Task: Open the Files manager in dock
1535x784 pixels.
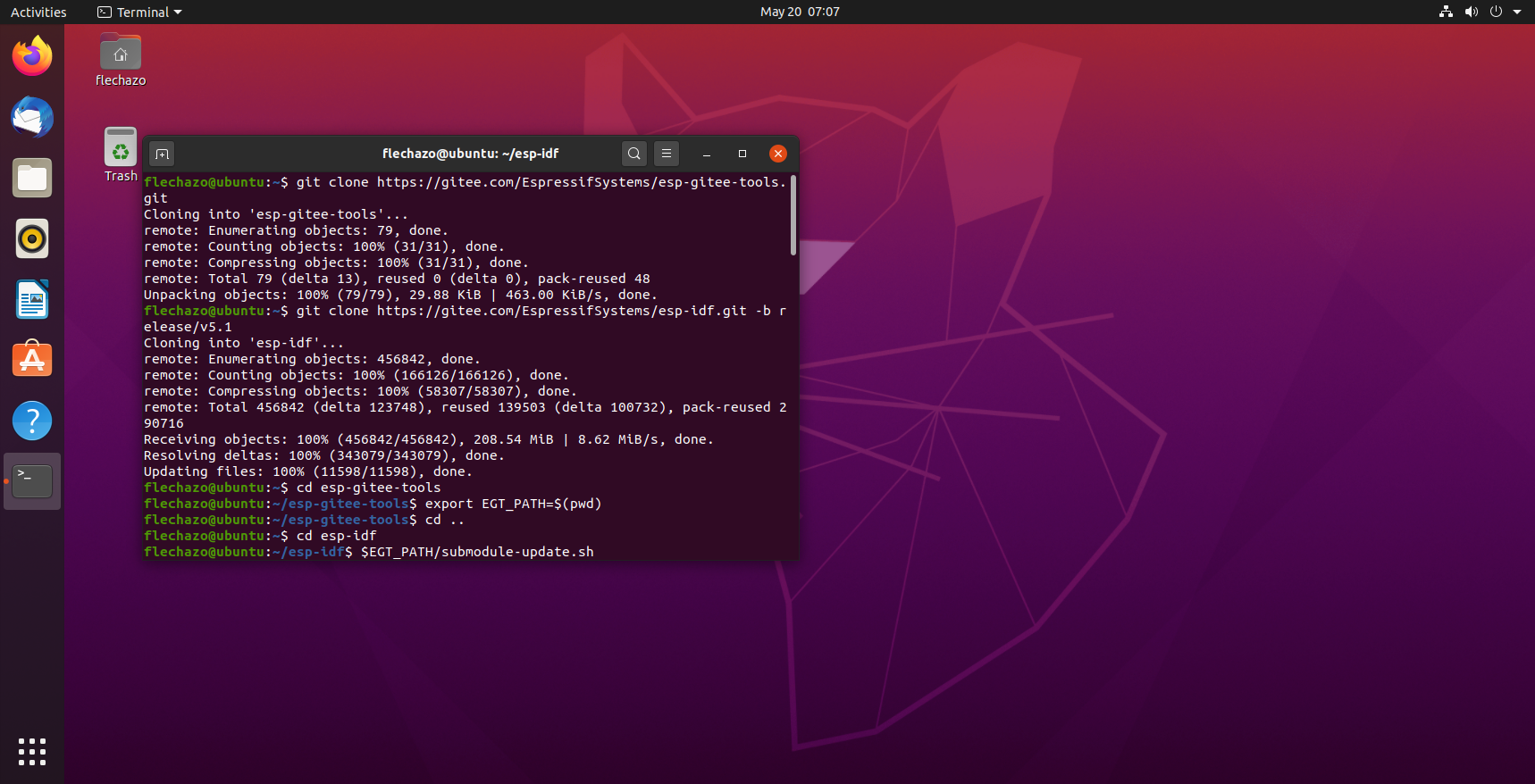Action: (x=32, y=178)
